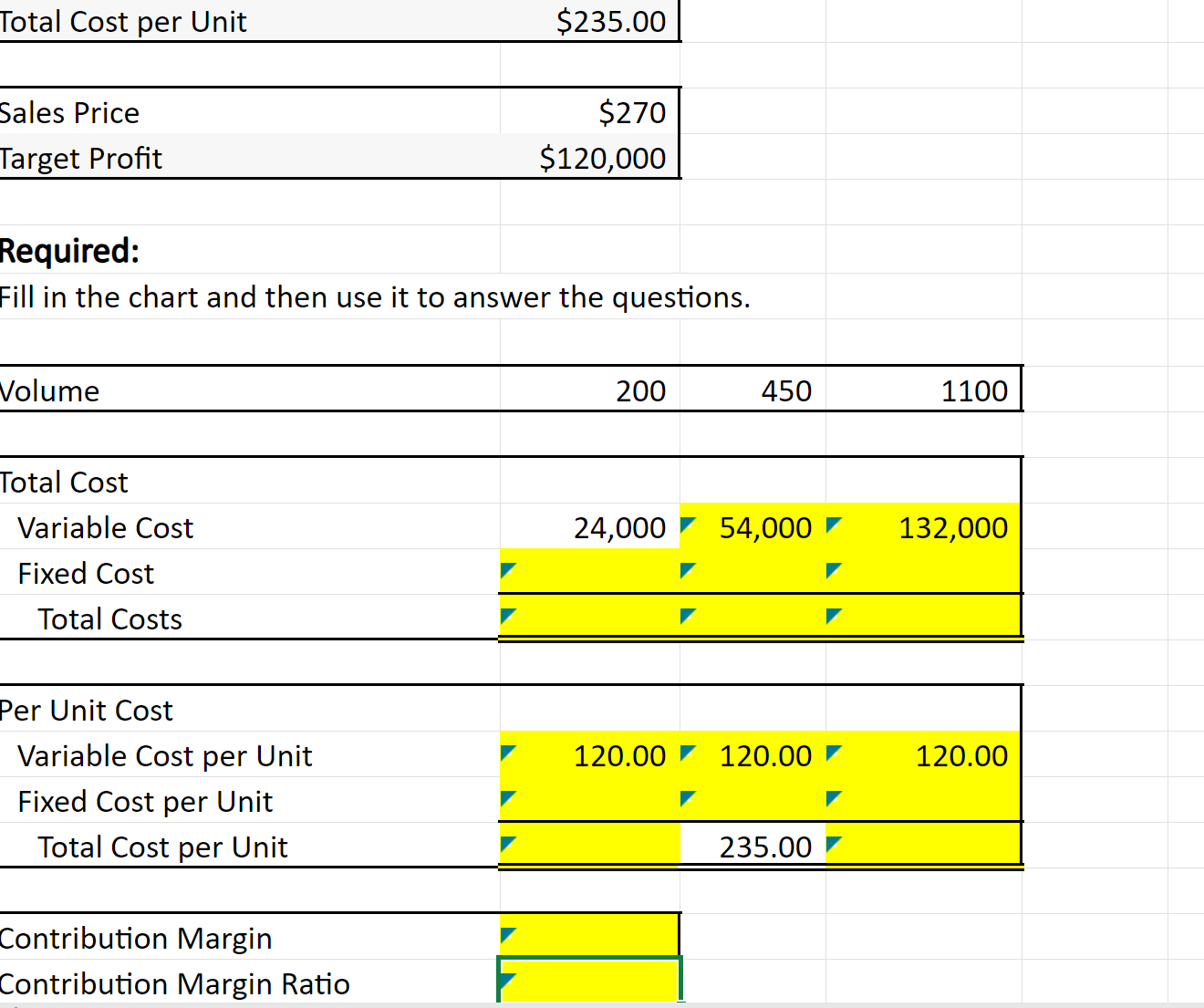Select empty Total Costs cell under volume 1100
Image resolution: width=1204 pixels, height=1008 pixels.
(x=924, y=617)
